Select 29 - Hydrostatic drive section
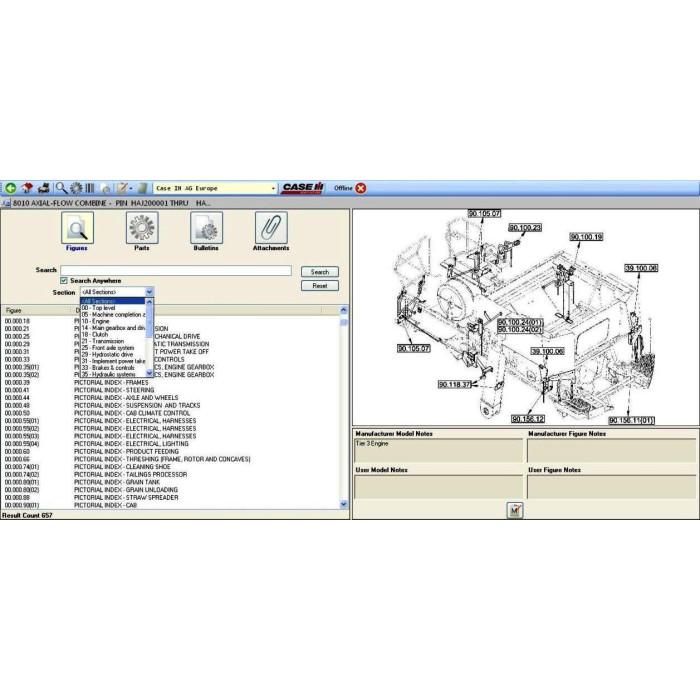 [x=113, y=354]
